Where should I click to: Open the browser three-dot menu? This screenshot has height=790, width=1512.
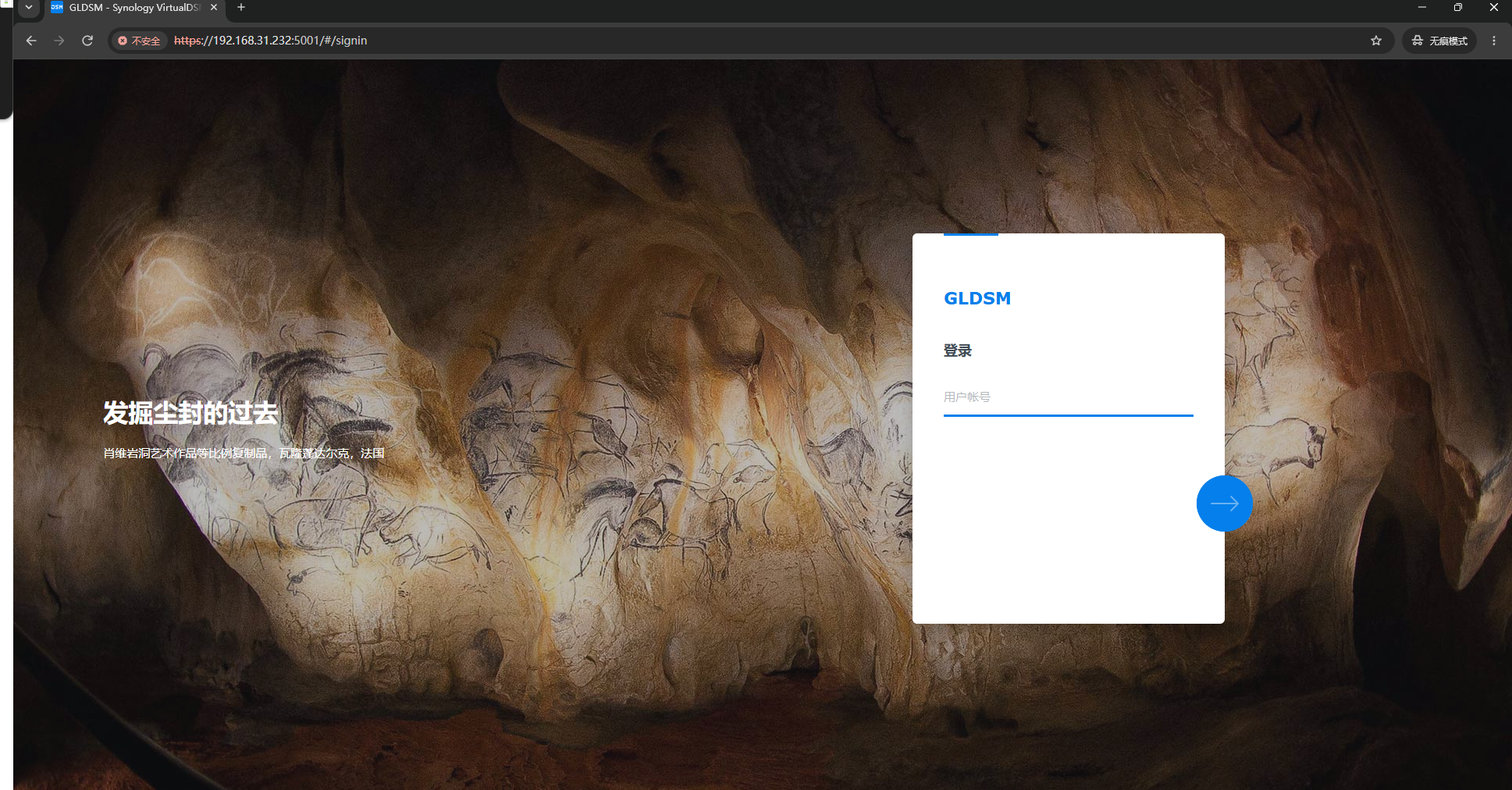[x=1494, y=41]
